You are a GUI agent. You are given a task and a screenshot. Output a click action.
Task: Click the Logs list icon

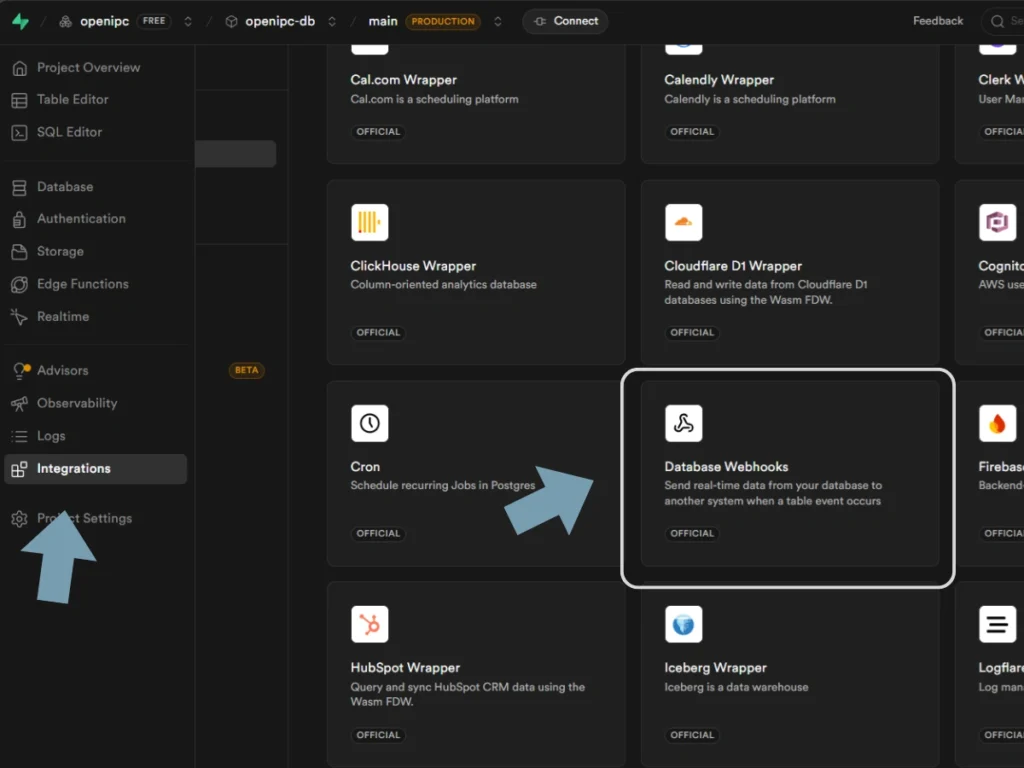(x=20, y=436)
